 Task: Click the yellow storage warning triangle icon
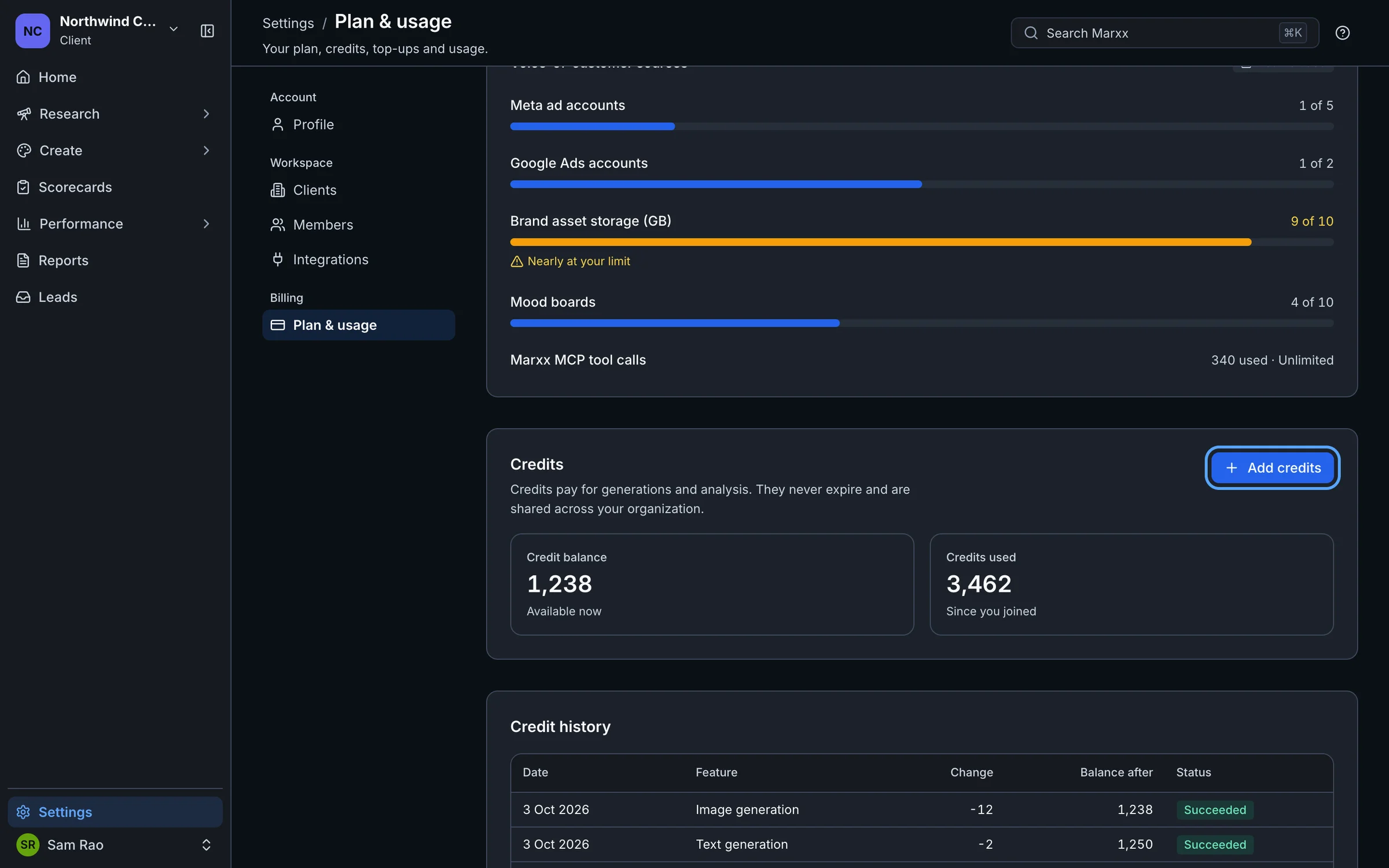coord(517,262)
